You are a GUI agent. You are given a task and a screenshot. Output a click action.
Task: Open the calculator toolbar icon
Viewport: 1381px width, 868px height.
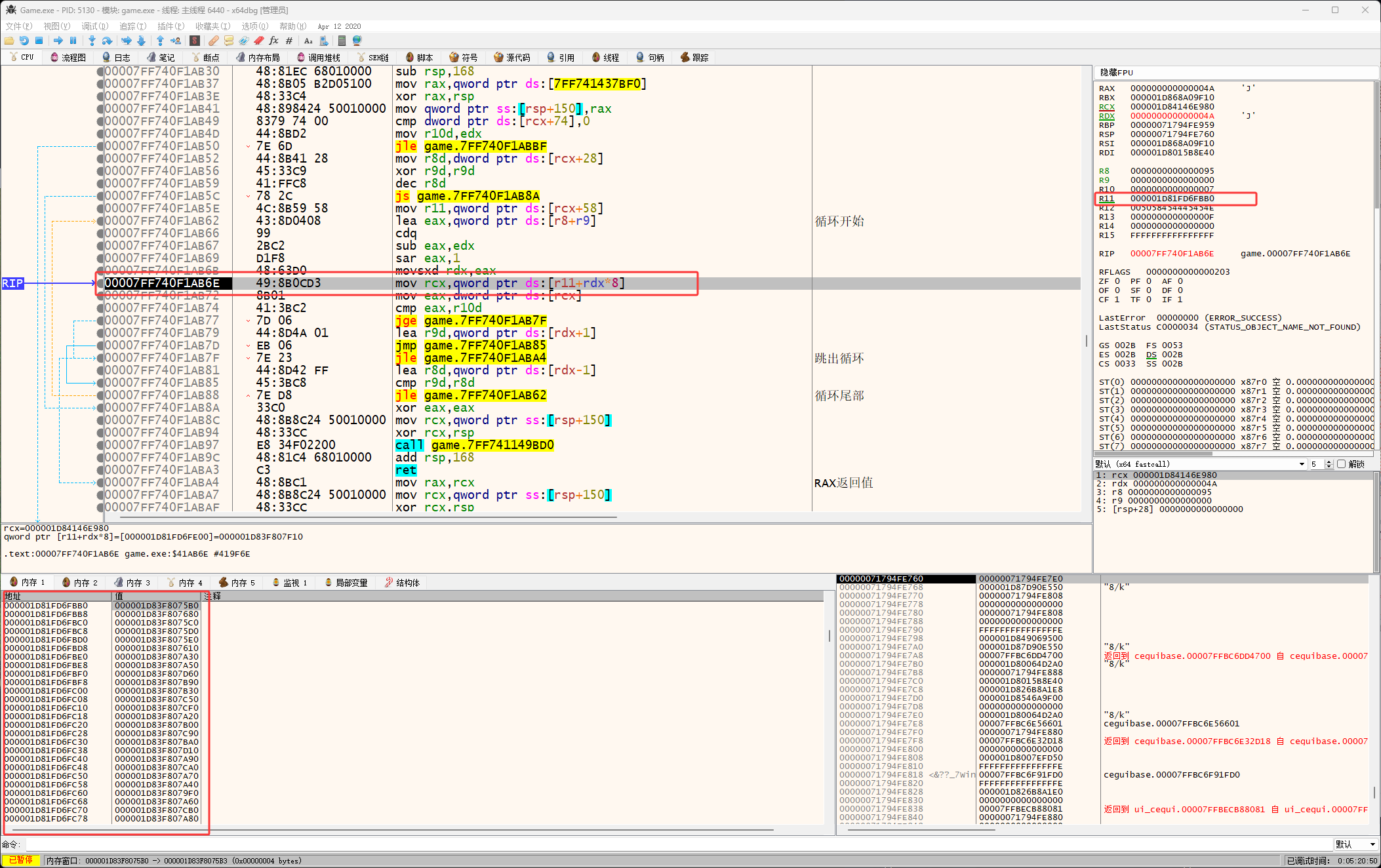pyautogui.click(x=342, y=41)
